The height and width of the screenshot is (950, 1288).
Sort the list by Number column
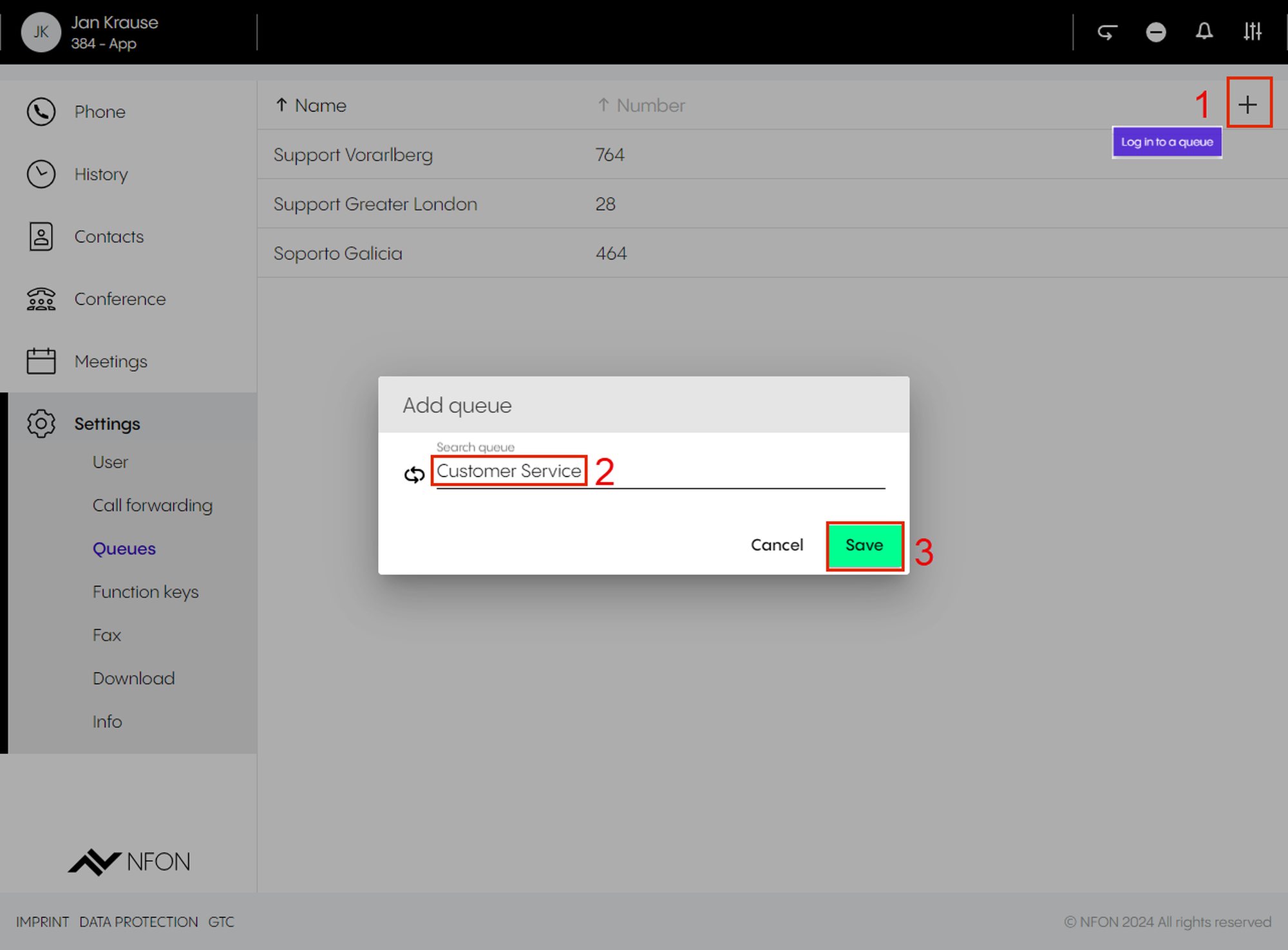[x=650, y=106]
